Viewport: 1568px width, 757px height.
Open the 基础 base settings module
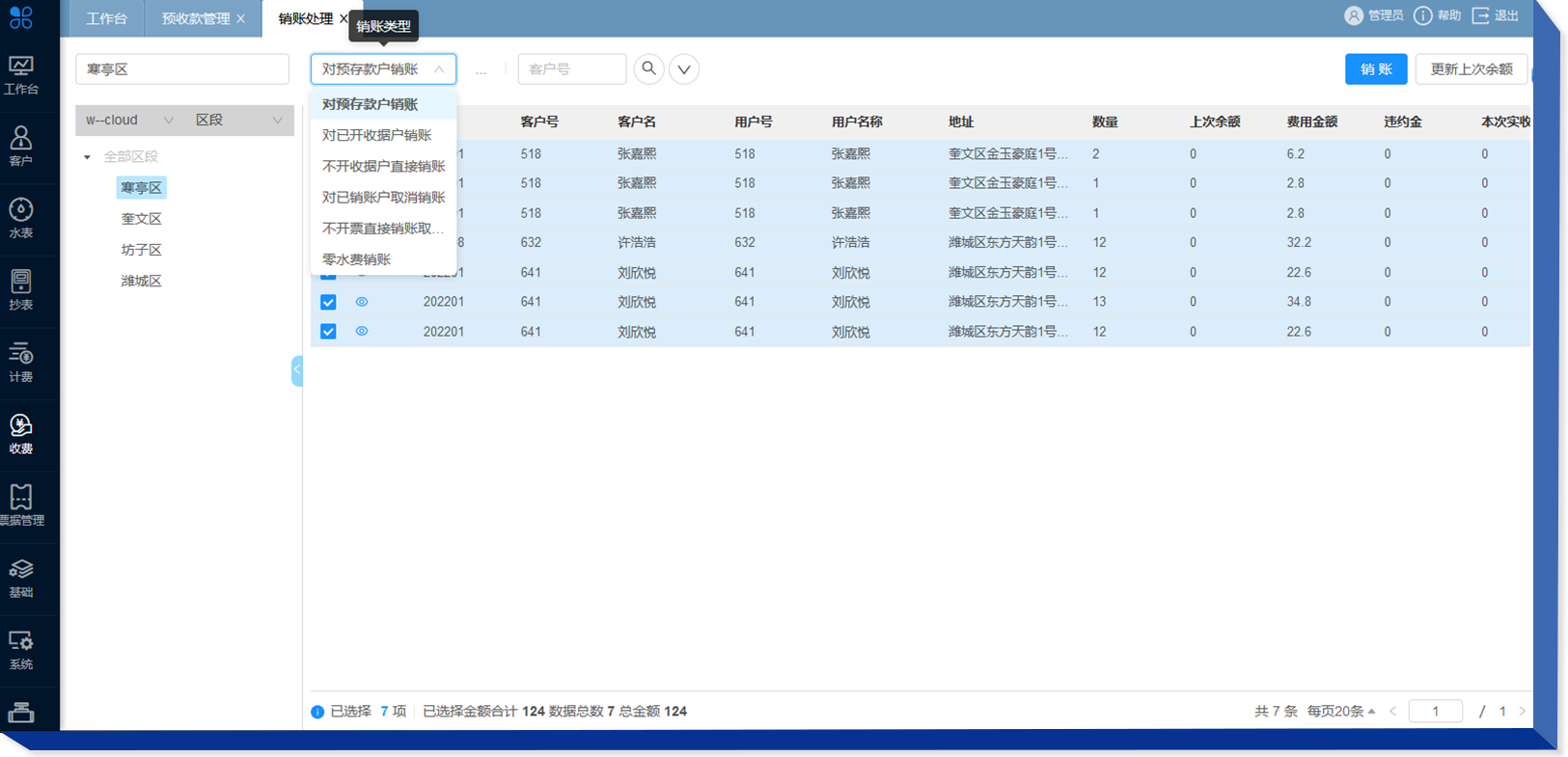pyautogui.click(x=20, y=578)
